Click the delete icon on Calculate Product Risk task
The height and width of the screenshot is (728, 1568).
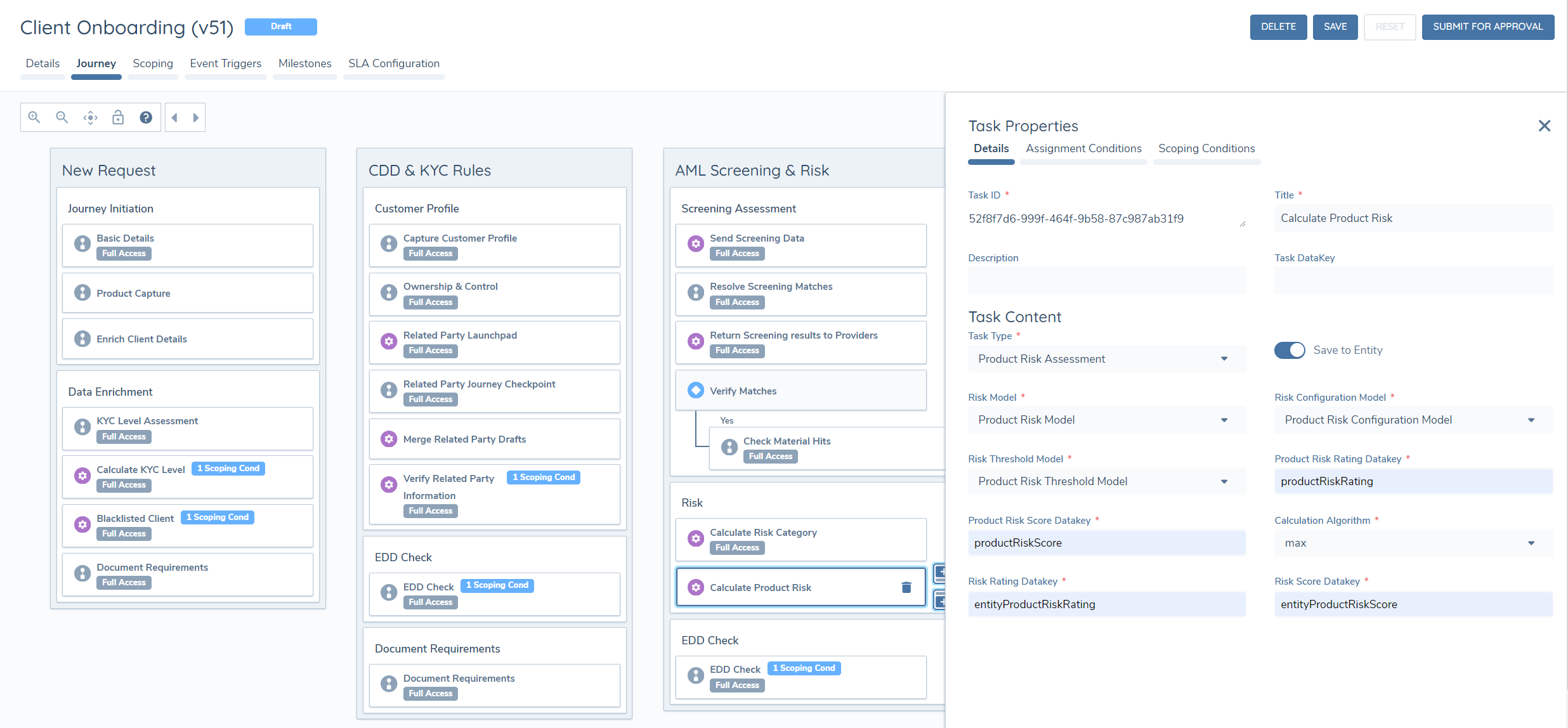coord(905,587)
